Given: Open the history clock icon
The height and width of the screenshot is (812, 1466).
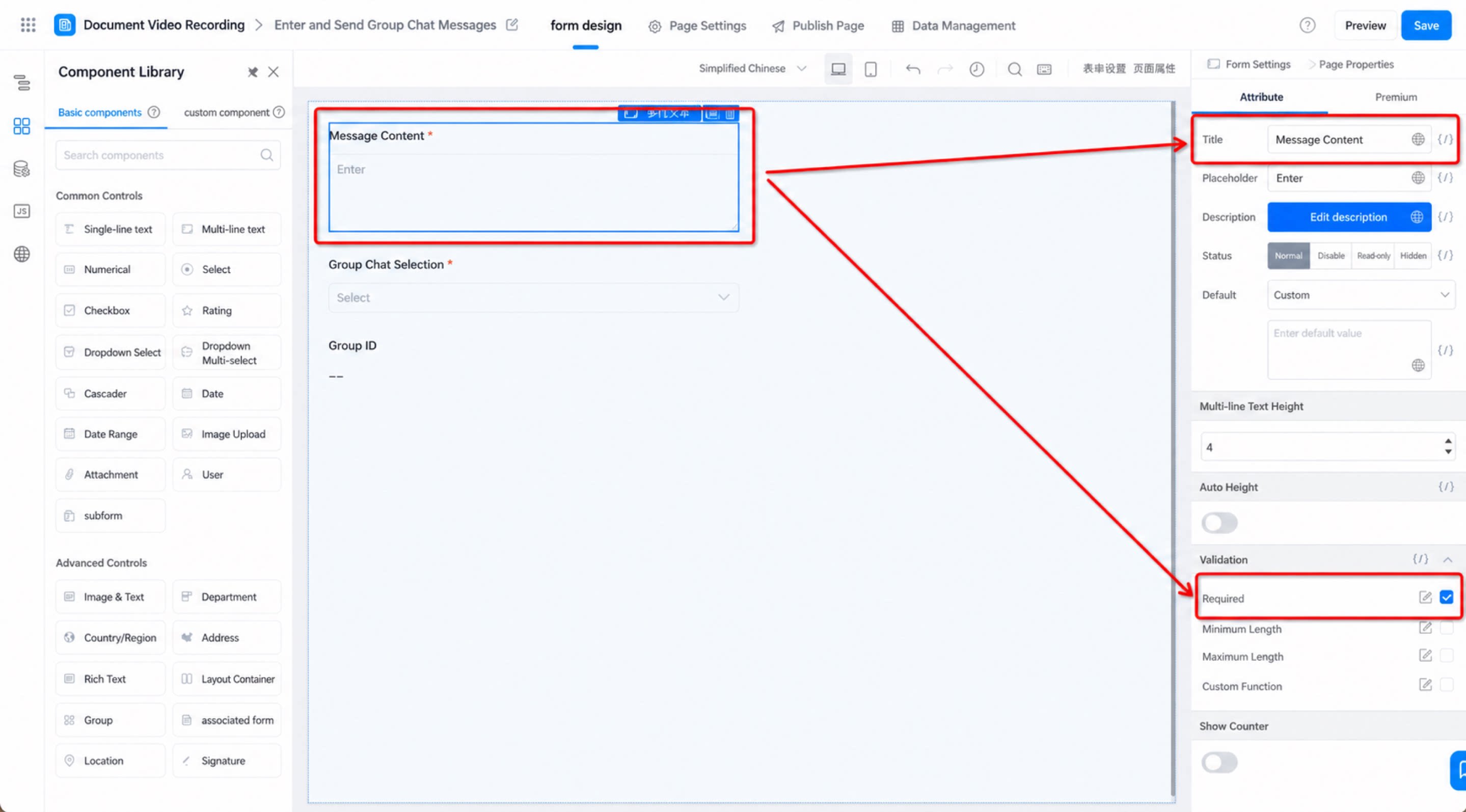Looking at the screenshot, I should [976, 69].
